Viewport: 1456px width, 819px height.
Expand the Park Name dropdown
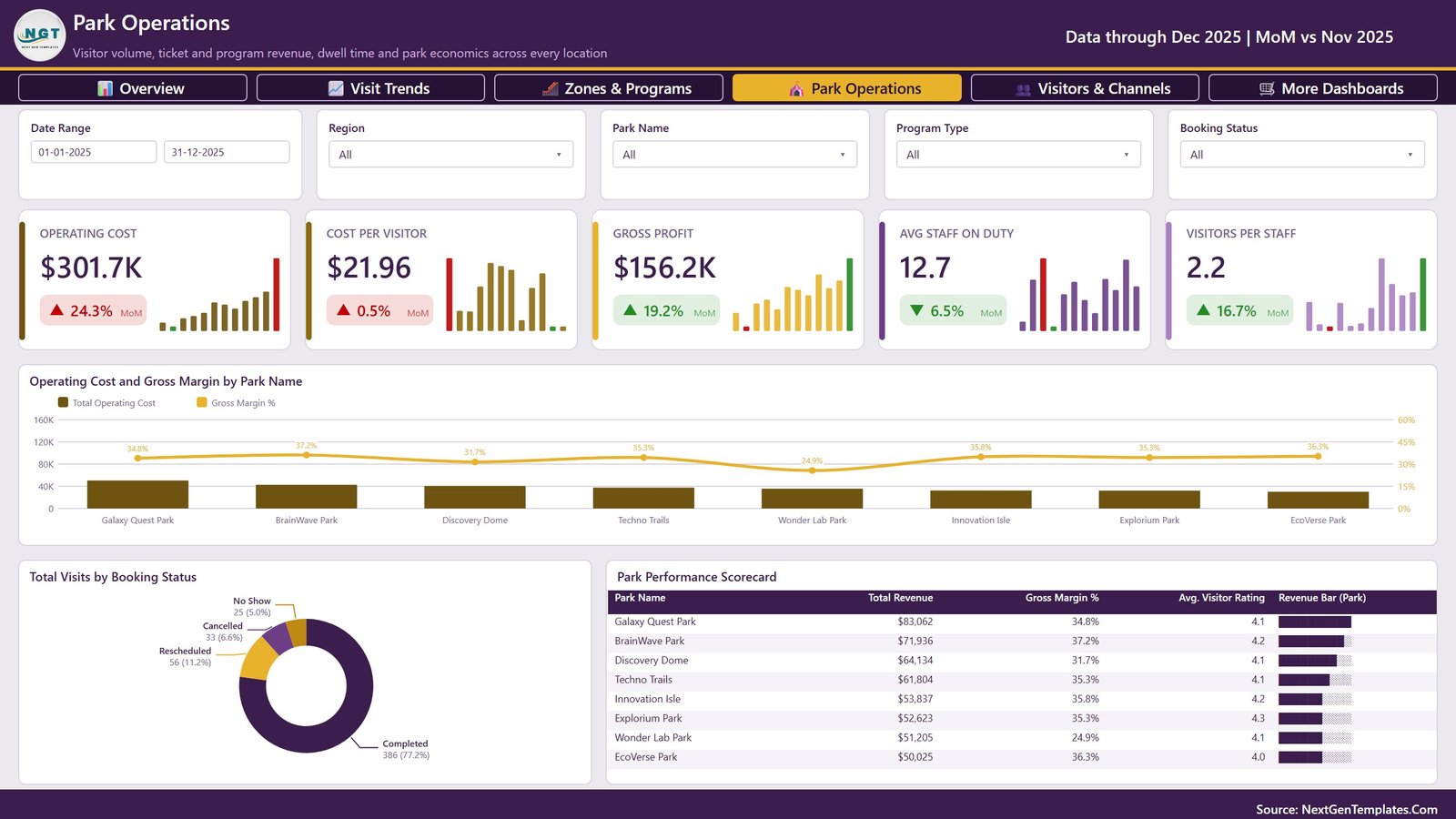[734, 155]
